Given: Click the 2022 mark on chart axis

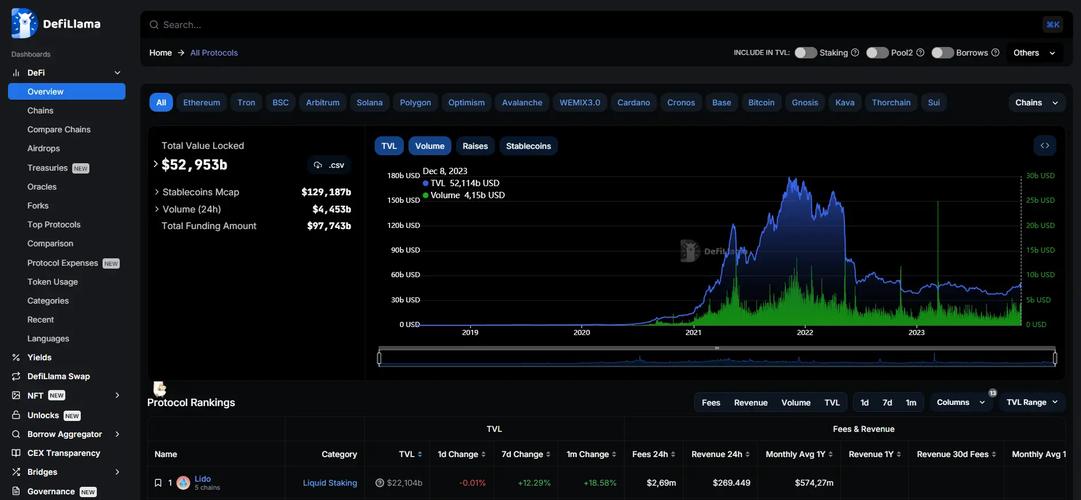Looking at the screenshot, I should point(805,332).
